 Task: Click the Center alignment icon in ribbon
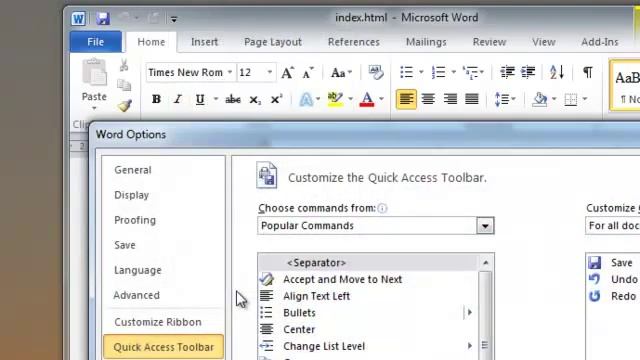point(428,99)
